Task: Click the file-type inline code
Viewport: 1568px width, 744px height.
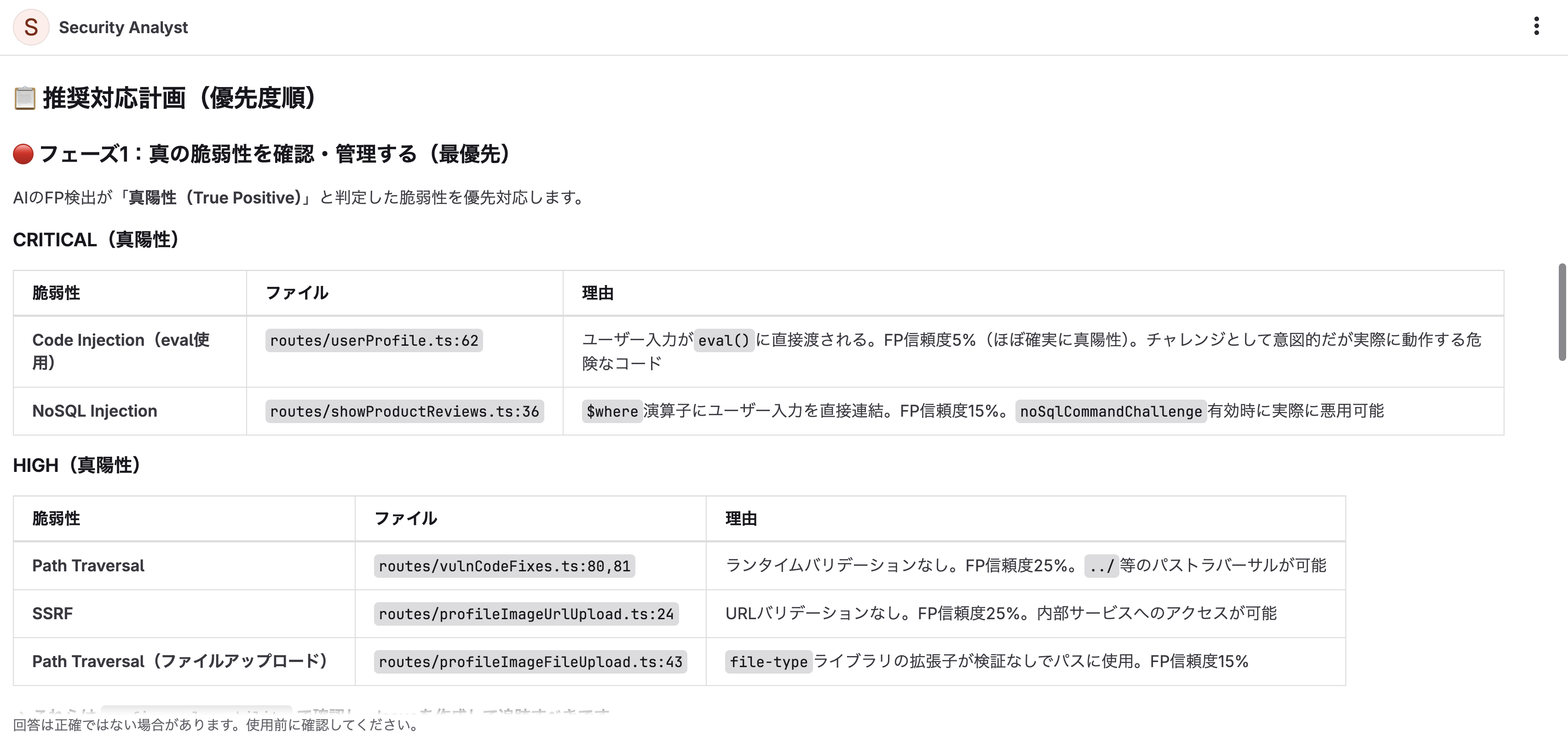Action: [768, 662]
